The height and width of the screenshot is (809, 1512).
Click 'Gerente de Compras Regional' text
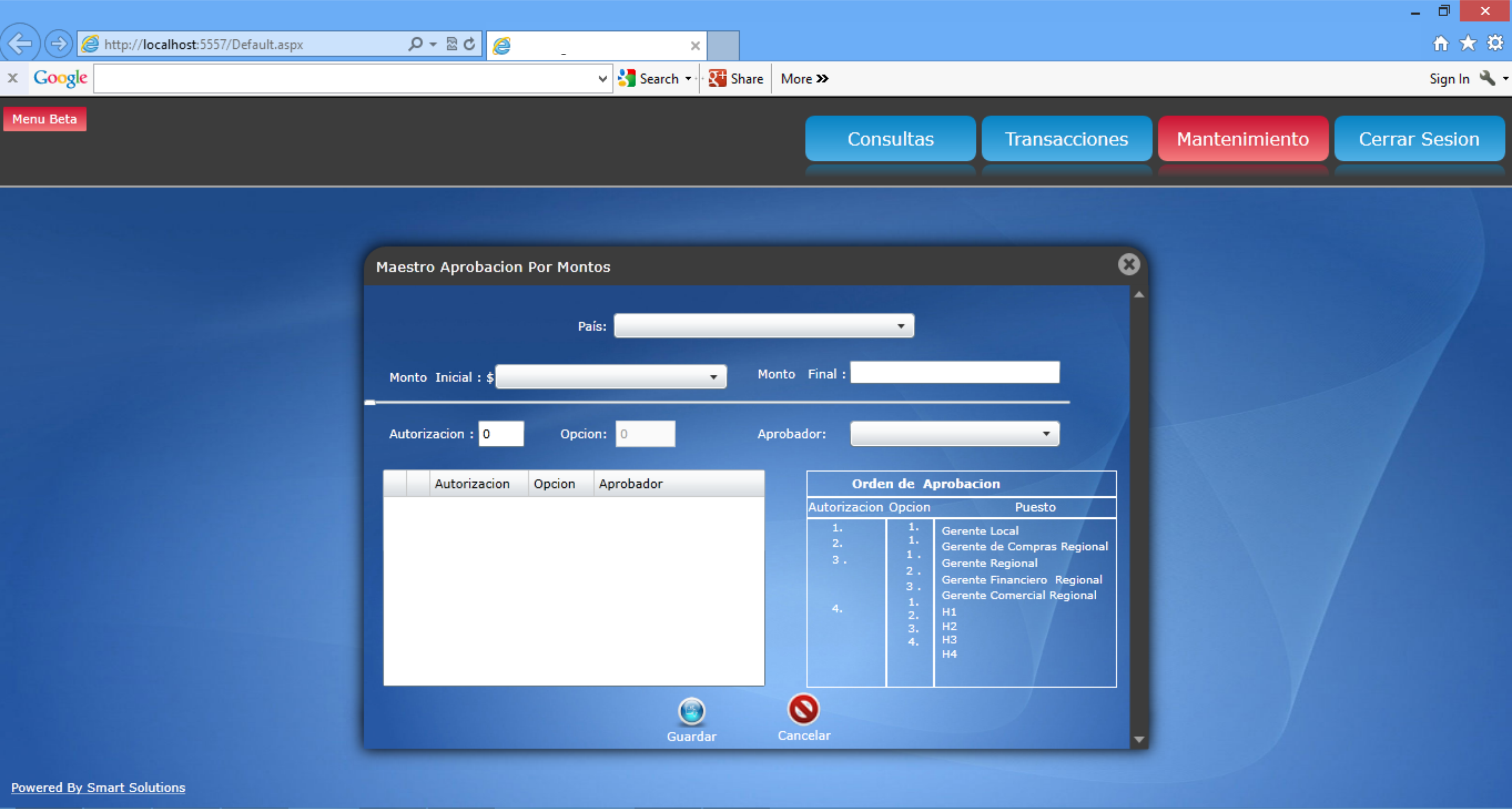1024,546
